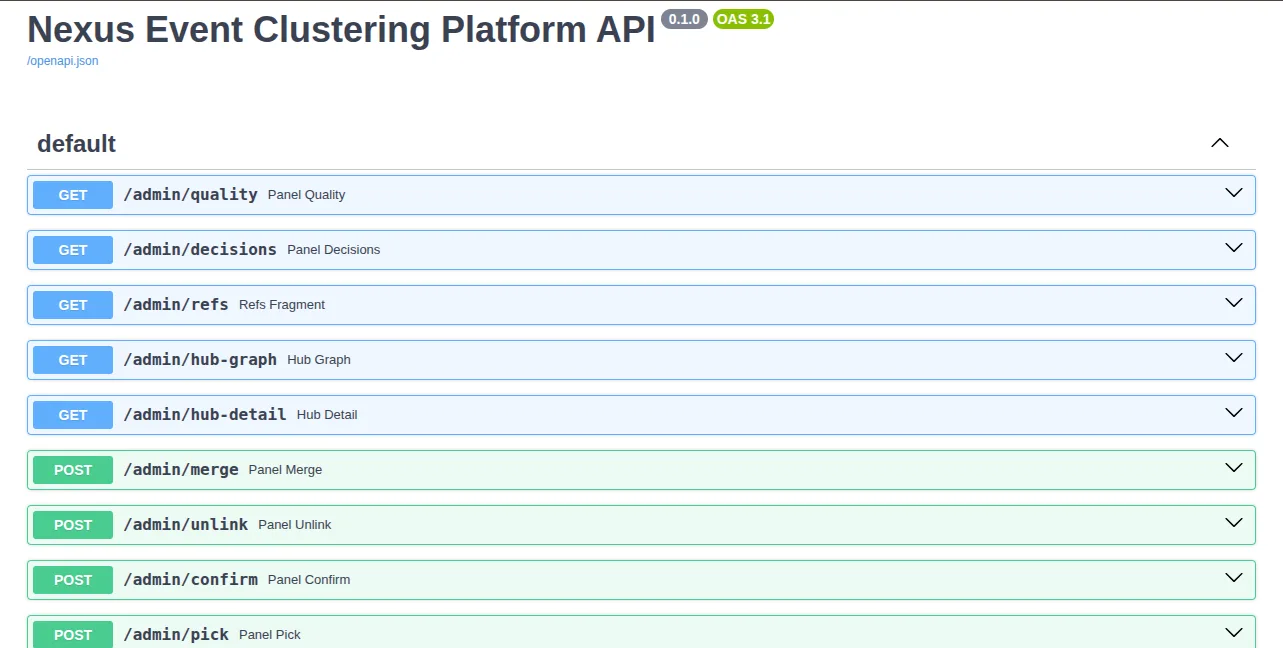1283x648 pixels.
Task: Open the /openapi.json link
Action: tap(62, 61)
